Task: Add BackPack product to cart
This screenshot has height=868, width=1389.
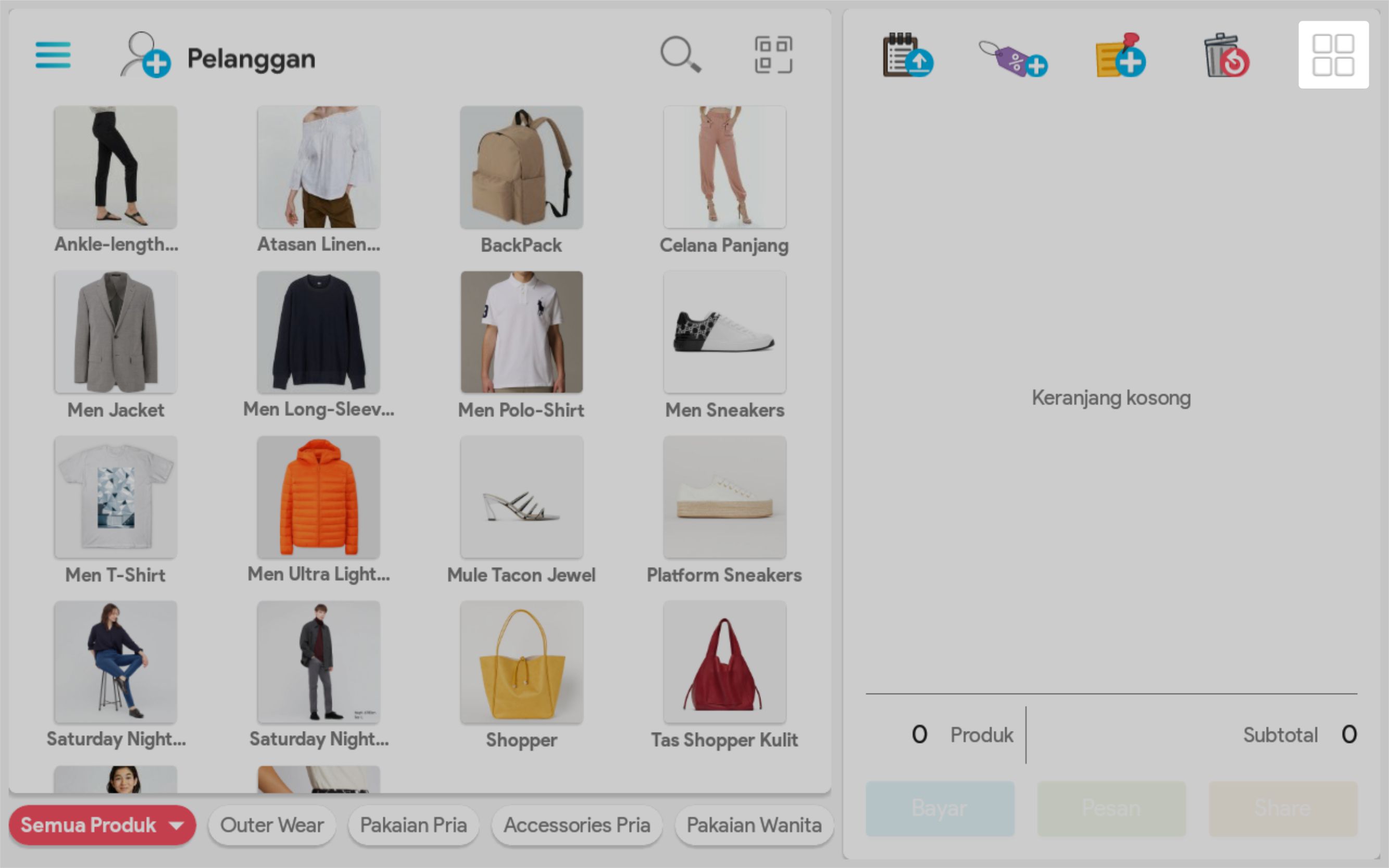Action: [x=521, y=168]
